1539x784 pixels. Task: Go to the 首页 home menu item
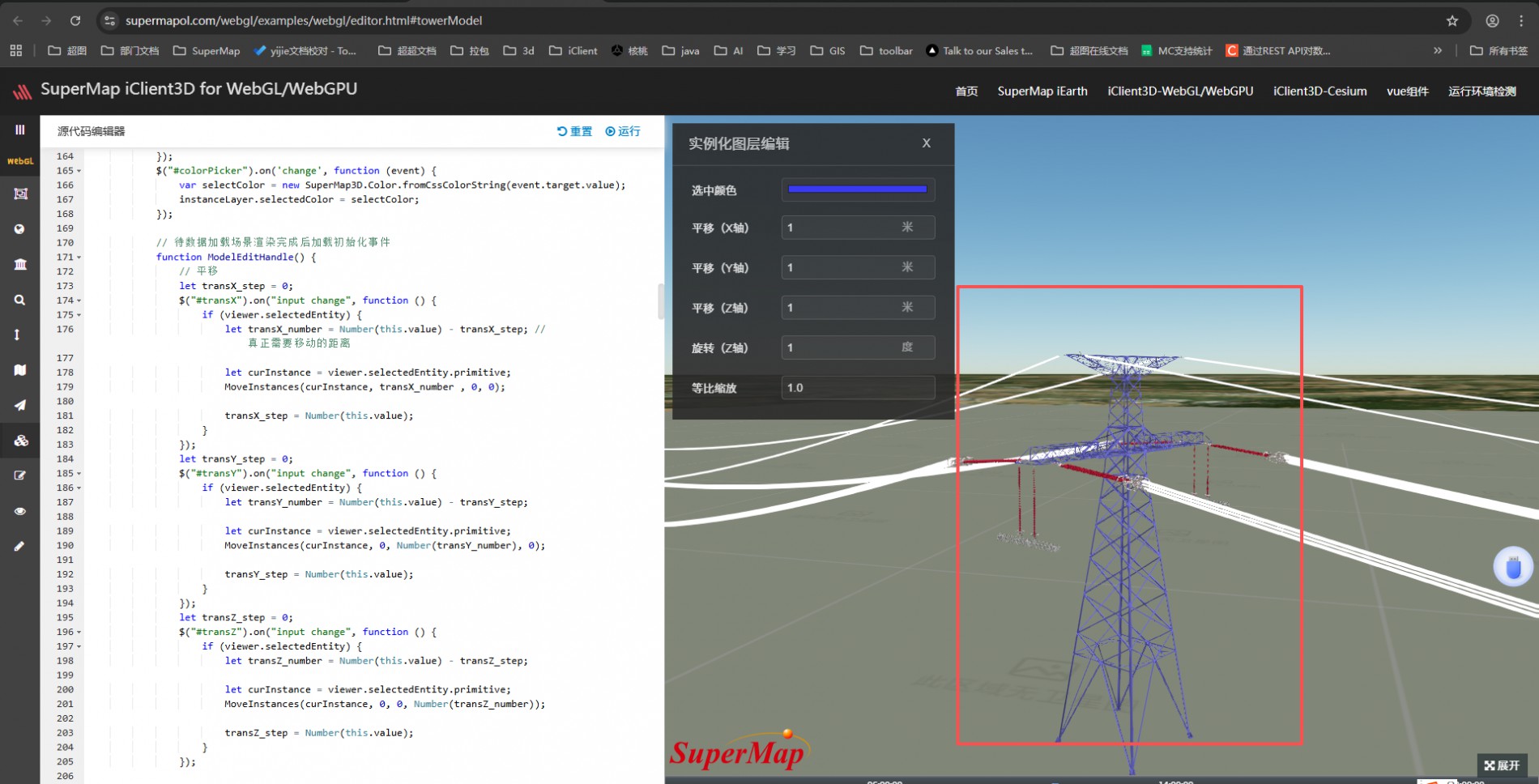tap(966, 91)
